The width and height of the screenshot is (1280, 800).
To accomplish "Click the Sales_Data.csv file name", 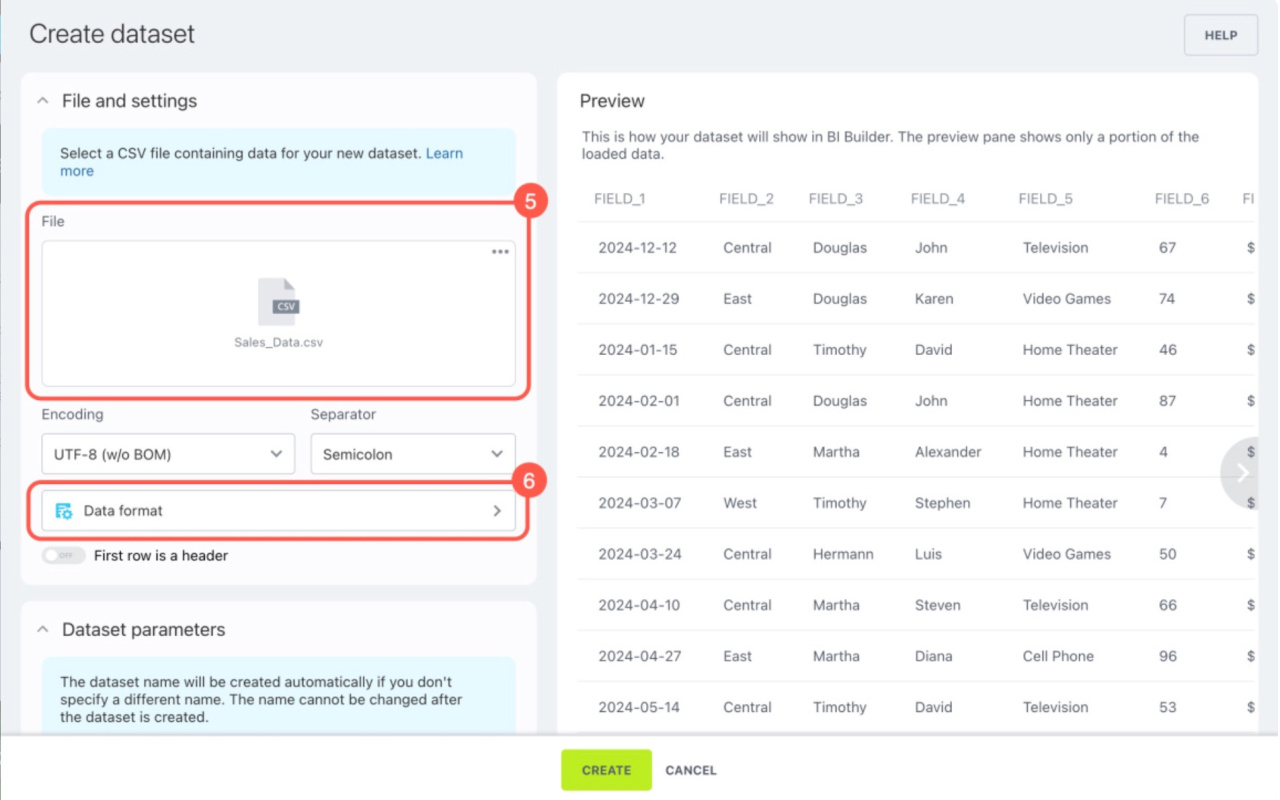I will coord(278,342).
